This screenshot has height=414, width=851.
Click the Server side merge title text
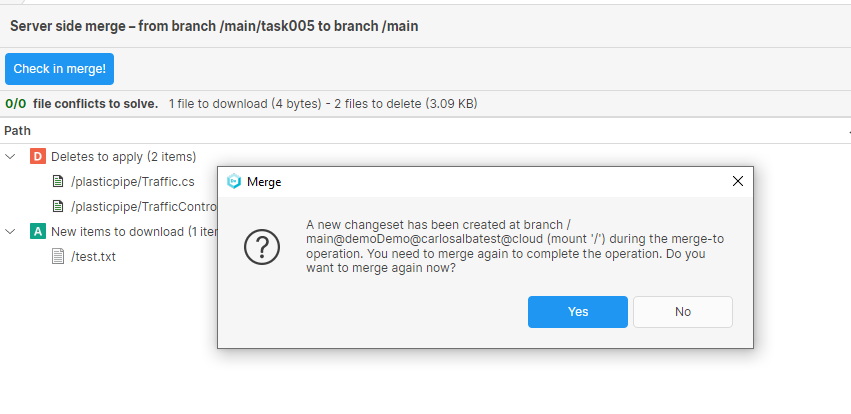[214, 26]
